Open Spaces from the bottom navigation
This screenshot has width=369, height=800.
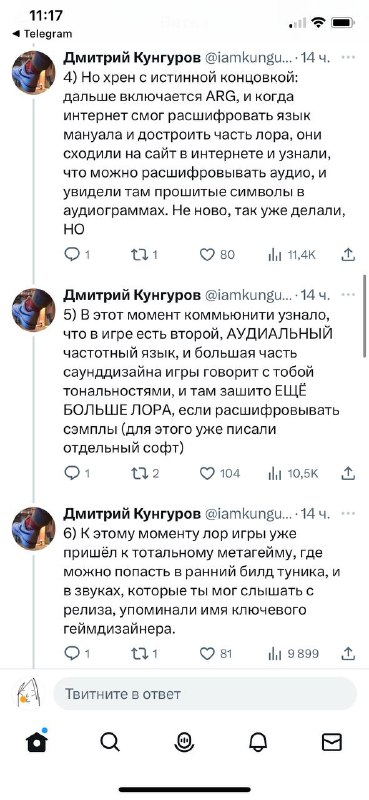point(184,742)
